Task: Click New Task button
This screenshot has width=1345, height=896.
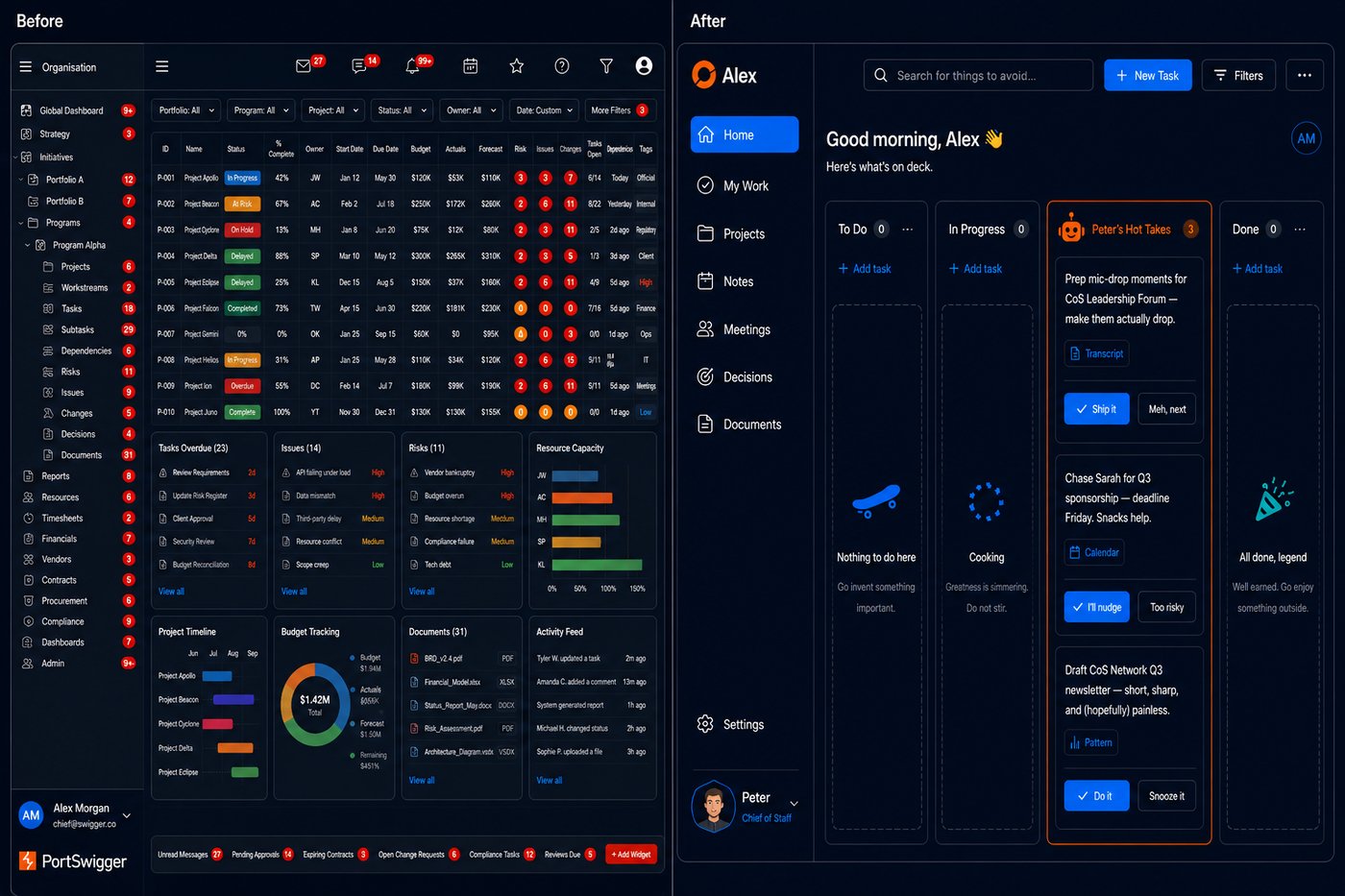Action: point(1148,75)
